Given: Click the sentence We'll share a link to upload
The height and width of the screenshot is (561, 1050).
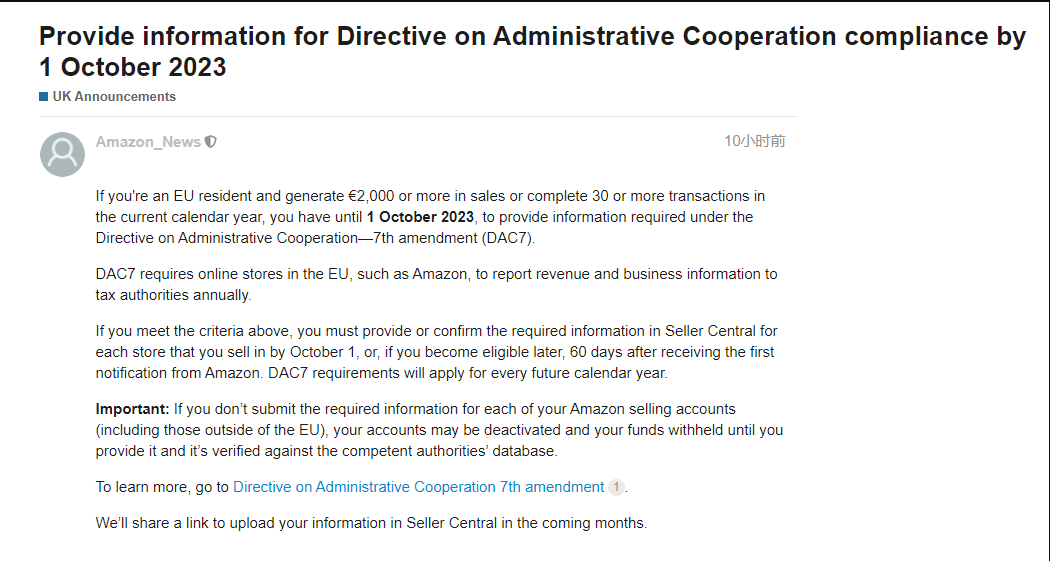Looking at the screenshot, I should (x=372, y=524).
